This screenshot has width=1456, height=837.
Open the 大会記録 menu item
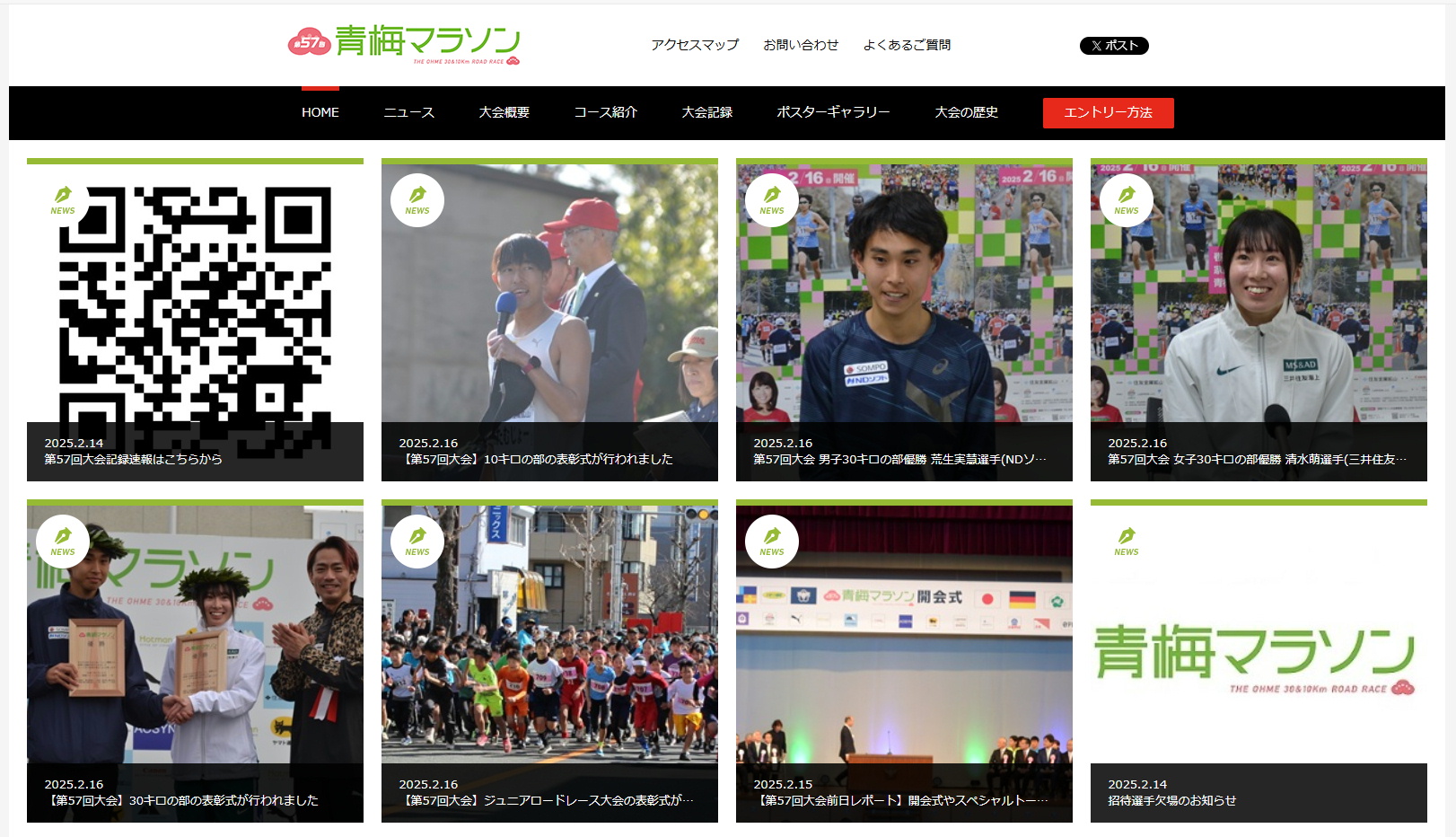707,112
